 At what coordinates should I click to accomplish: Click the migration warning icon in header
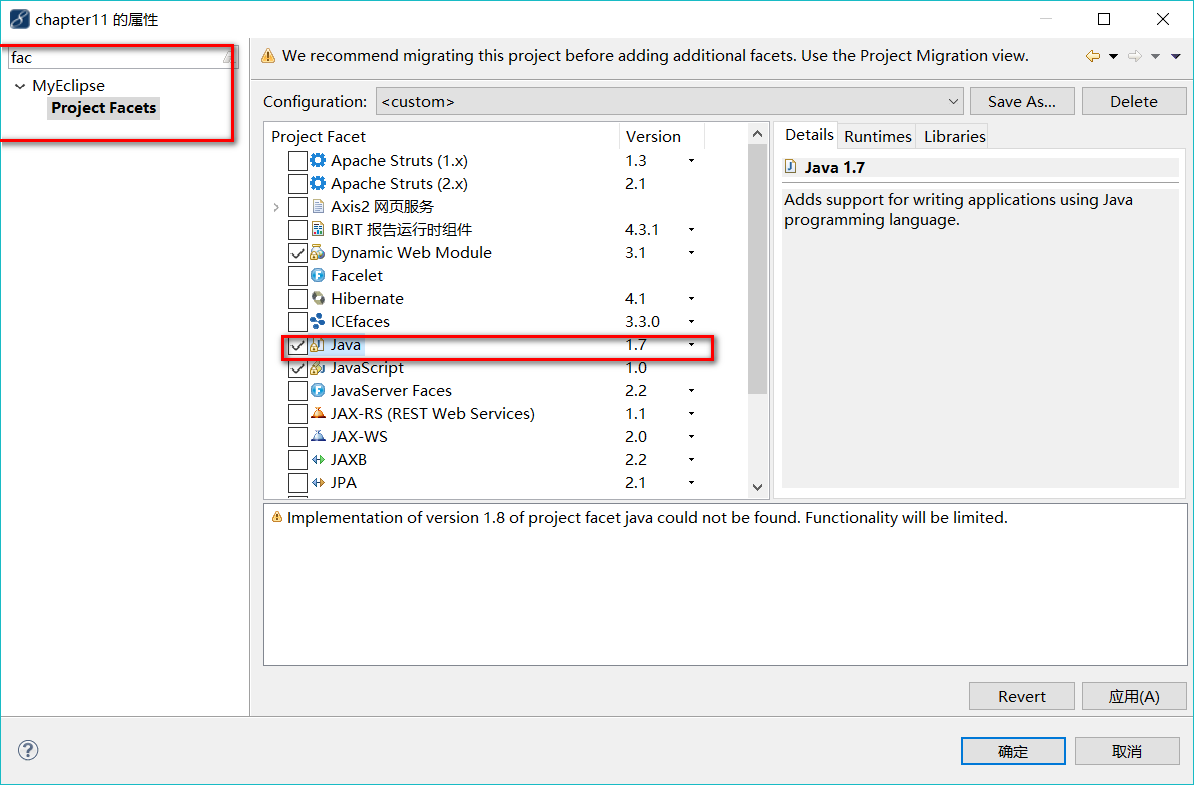(x=268, y=56)
